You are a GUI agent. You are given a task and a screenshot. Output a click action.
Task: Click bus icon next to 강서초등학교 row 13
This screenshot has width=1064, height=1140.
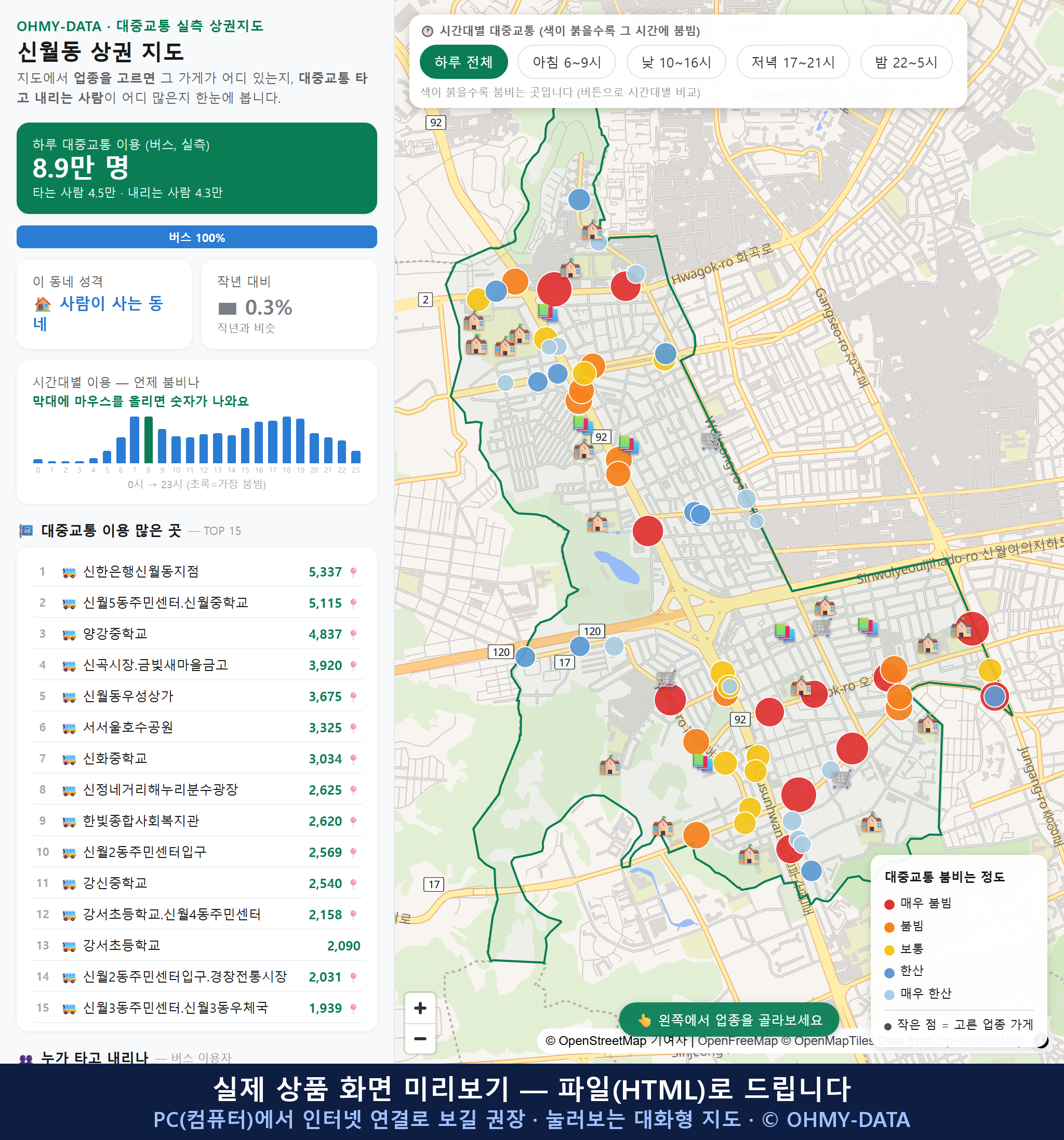click(x=69, y=946)
